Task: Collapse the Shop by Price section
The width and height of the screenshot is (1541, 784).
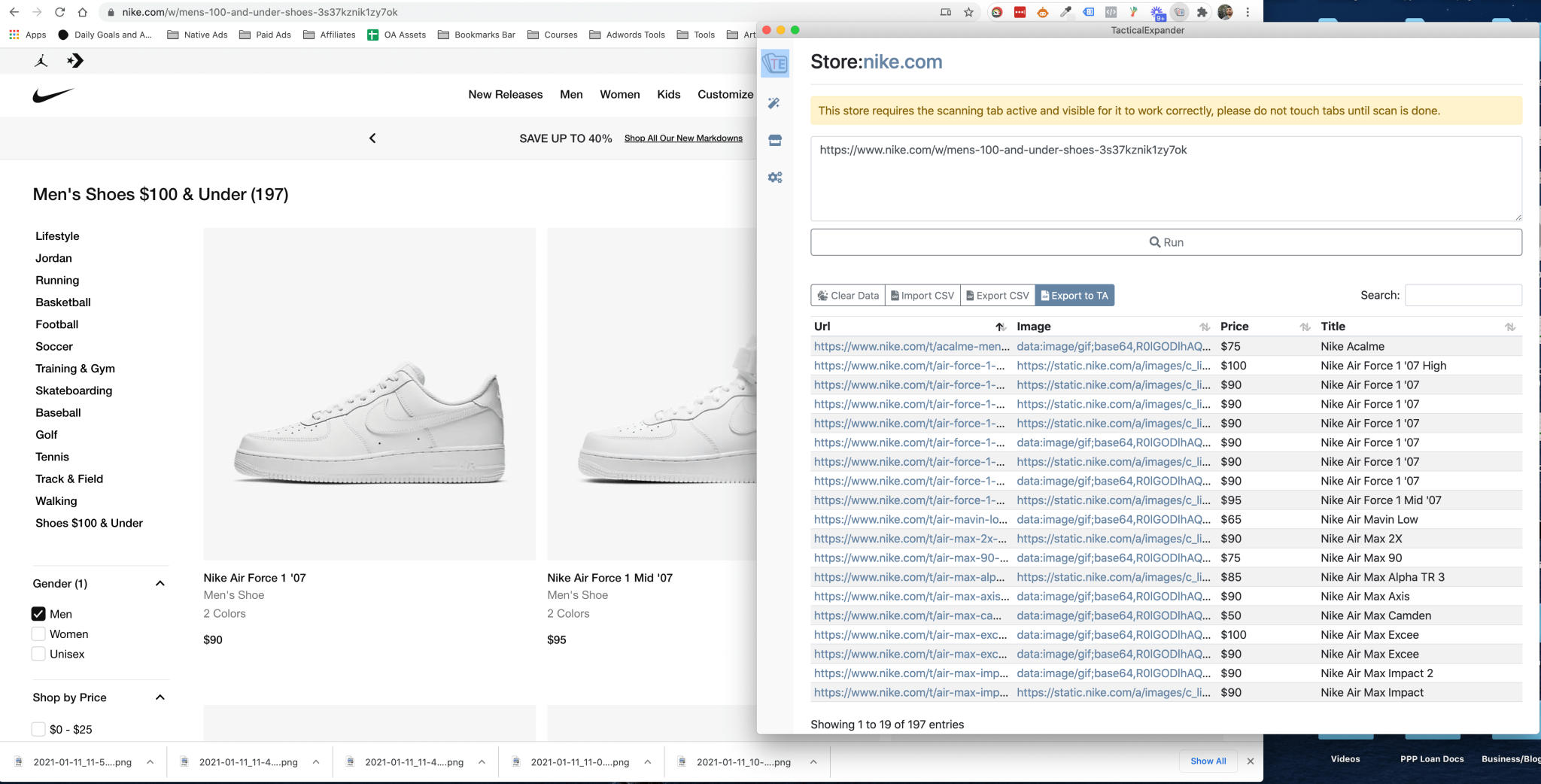Action: click(x=160, y=697)
